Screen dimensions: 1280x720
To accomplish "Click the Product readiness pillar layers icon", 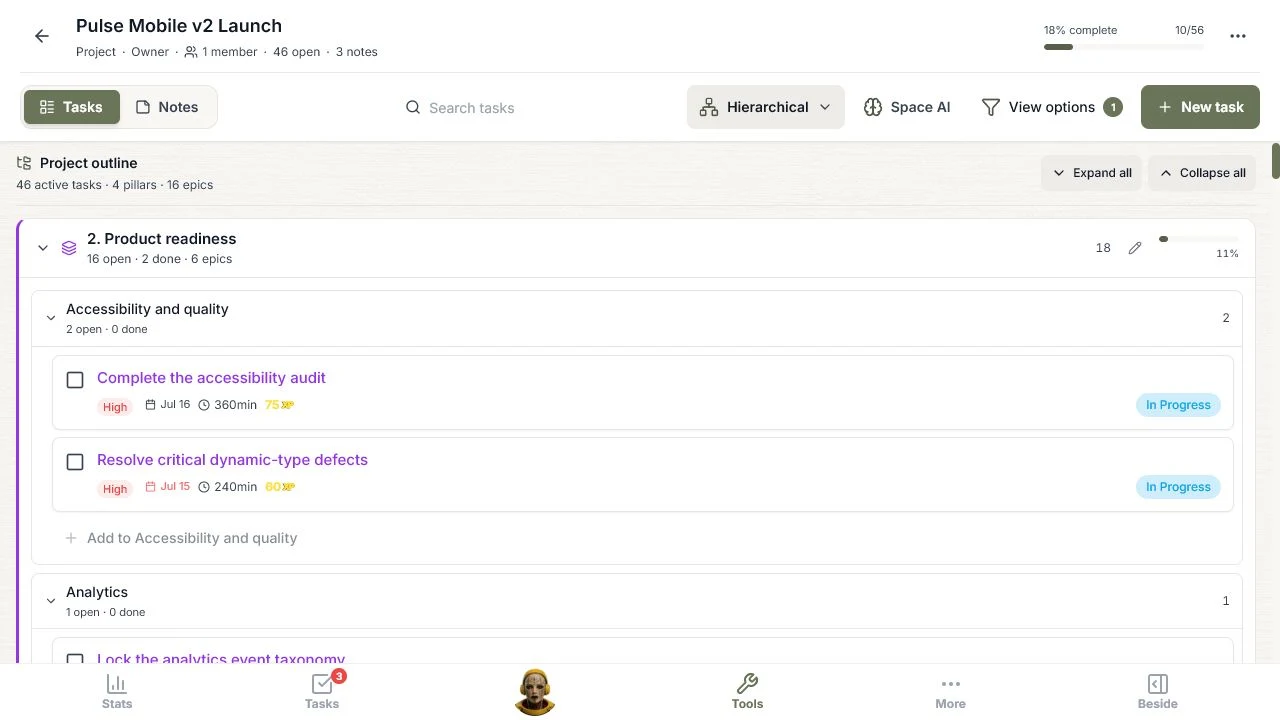I will tap(69, 248).
